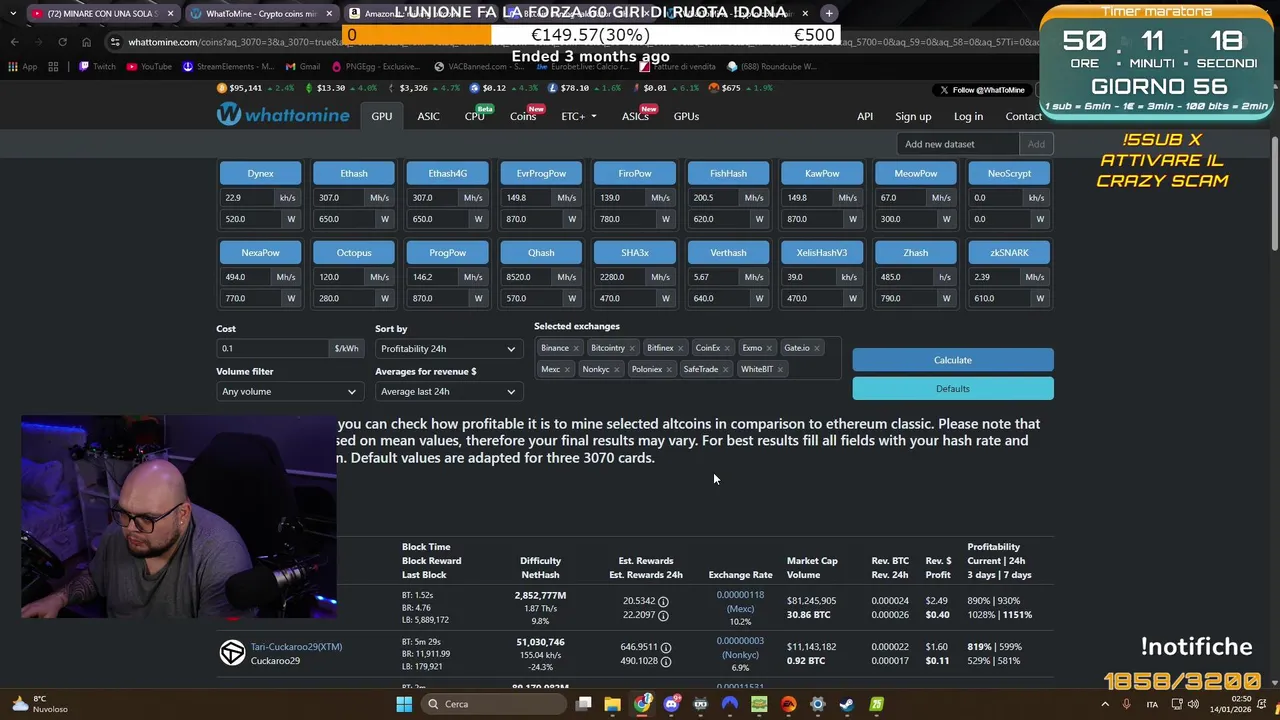Toggle the NeoScrypt algorithm button
The image size is (1280, 720).
1009,173
